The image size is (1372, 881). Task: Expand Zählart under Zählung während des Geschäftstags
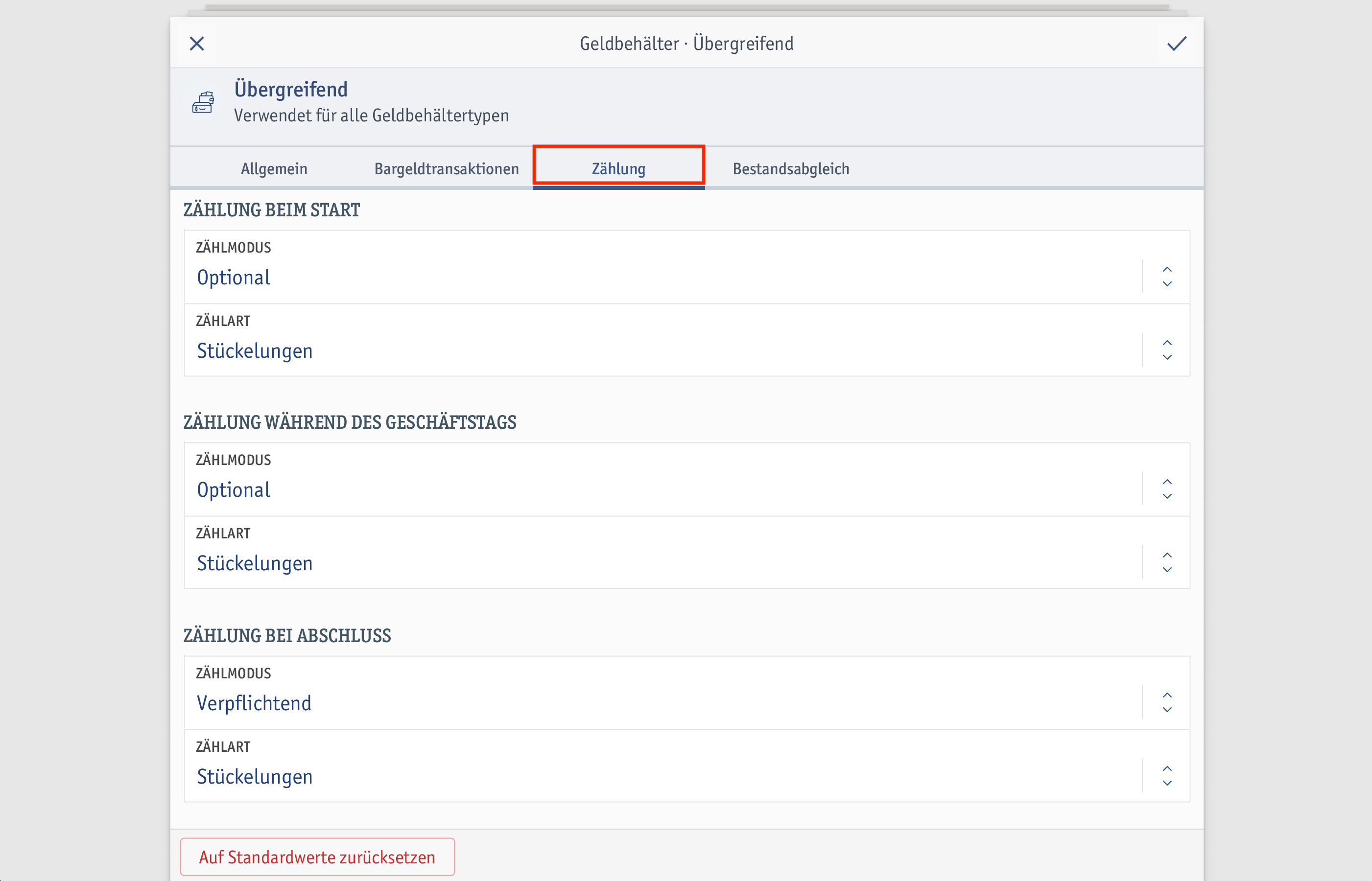686,553
